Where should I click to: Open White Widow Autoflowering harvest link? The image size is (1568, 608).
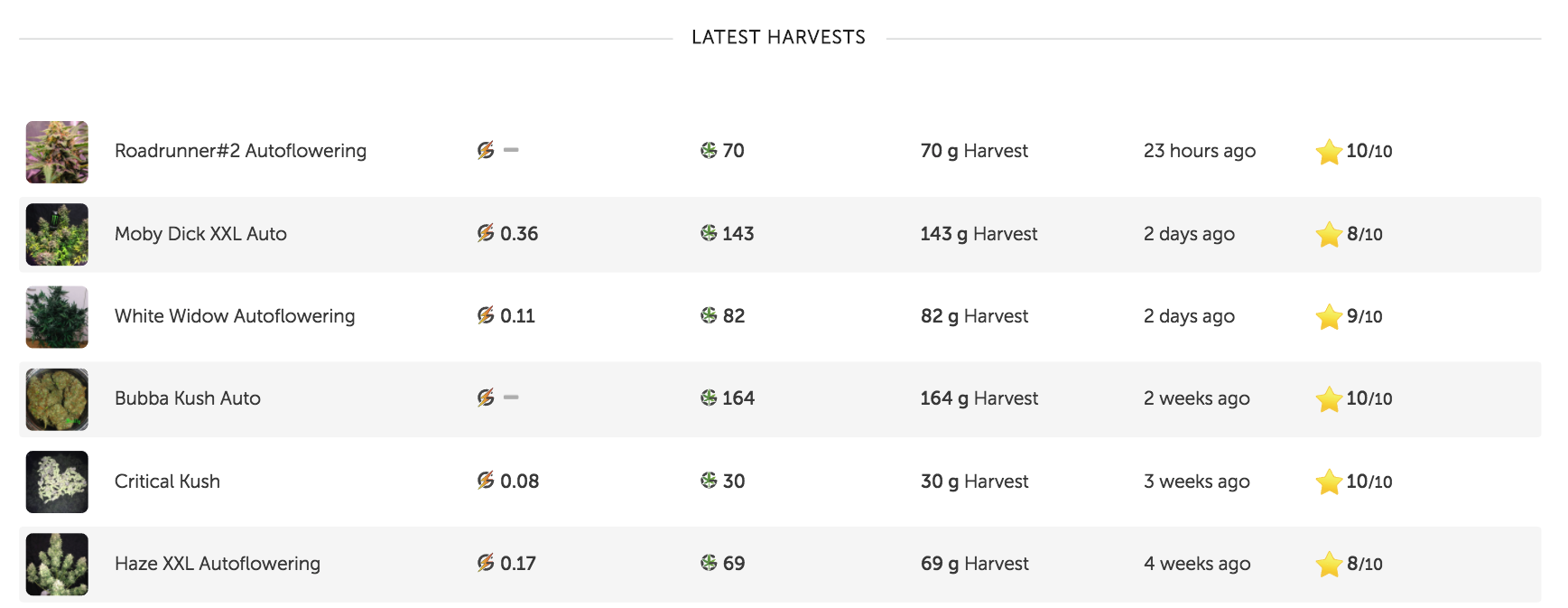pyautogui.click(x=235, y=316)
